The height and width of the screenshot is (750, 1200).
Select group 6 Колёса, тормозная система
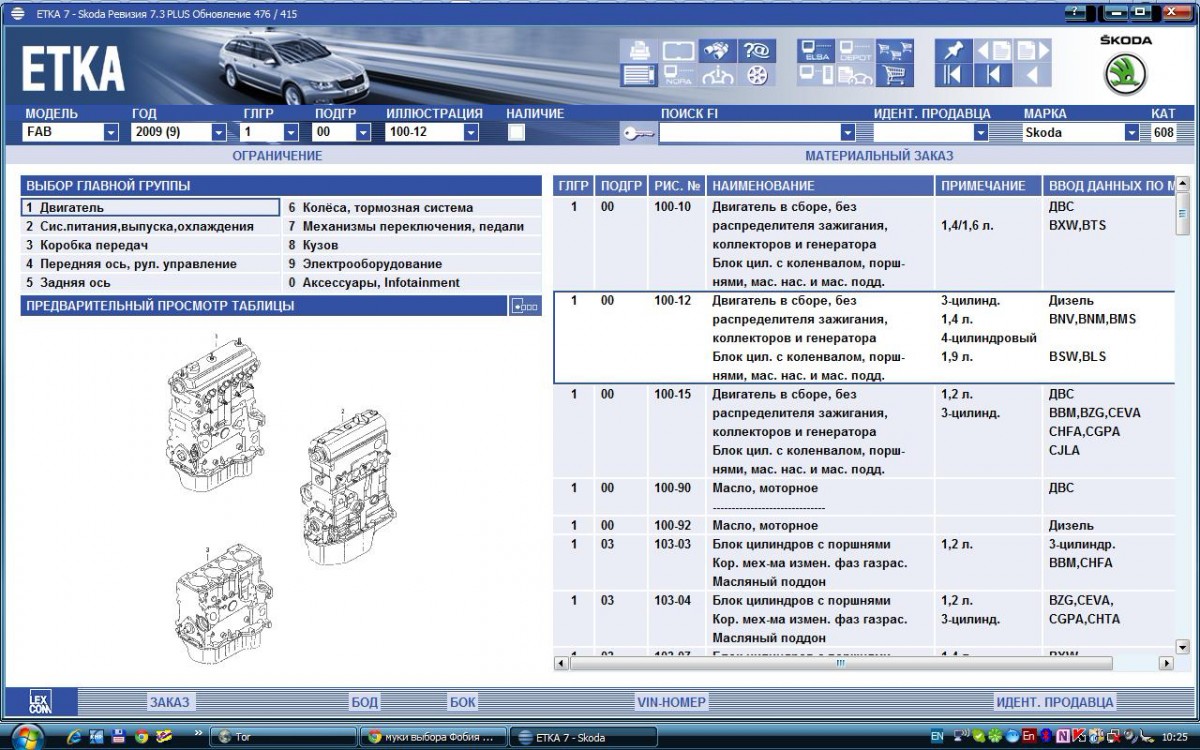412,208
